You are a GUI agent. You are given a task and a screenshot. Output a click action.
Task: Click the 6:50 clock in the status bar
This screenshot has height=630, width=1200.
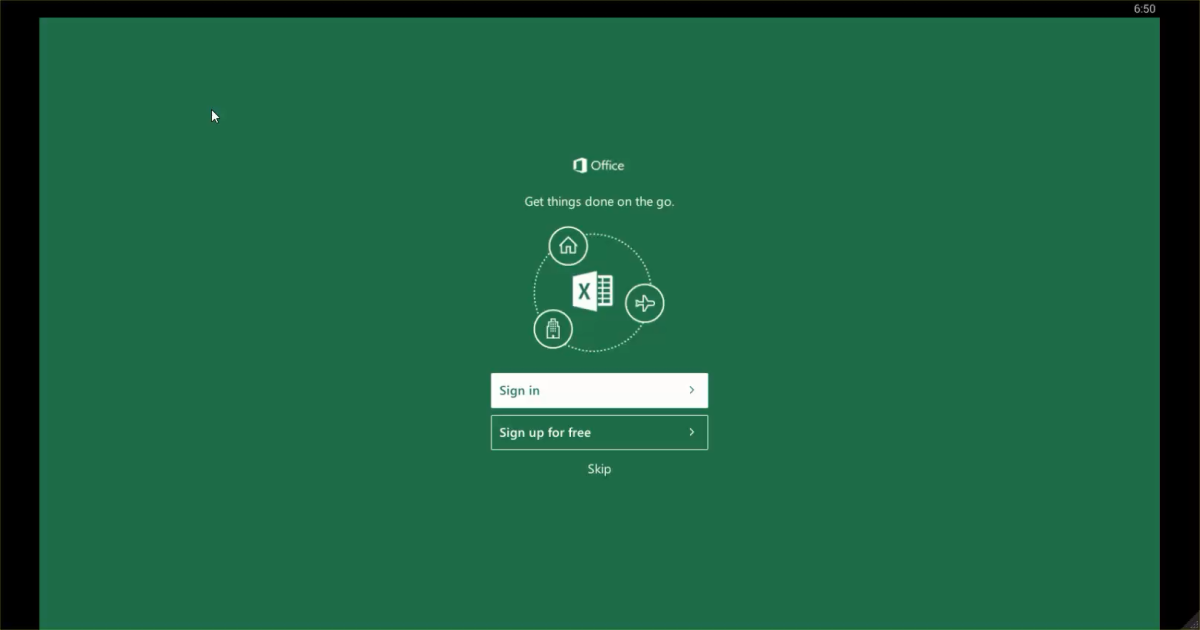(1142, 8)
